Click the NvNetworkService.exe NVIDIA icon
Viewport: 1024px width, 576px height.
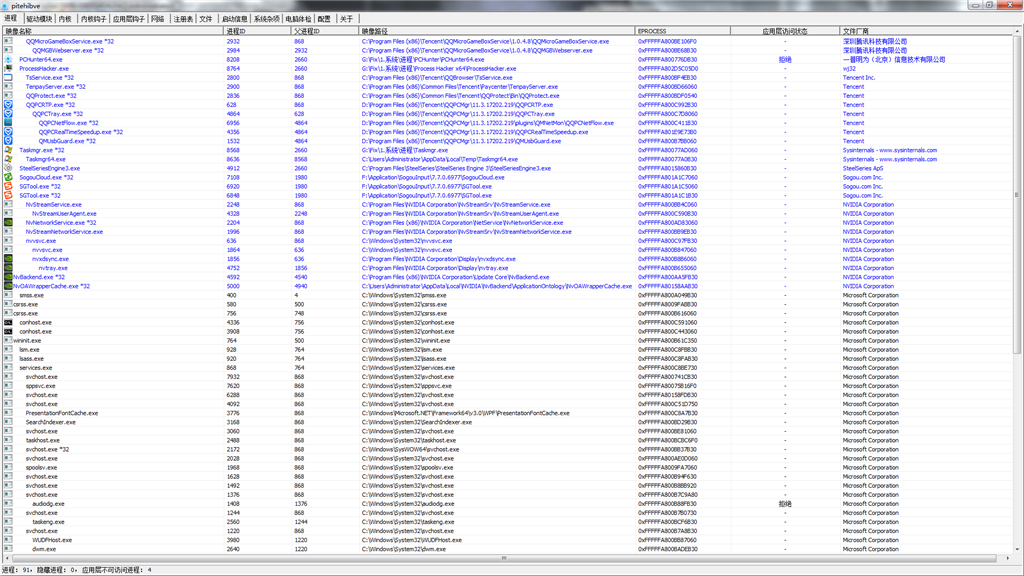tap(8, 223)
